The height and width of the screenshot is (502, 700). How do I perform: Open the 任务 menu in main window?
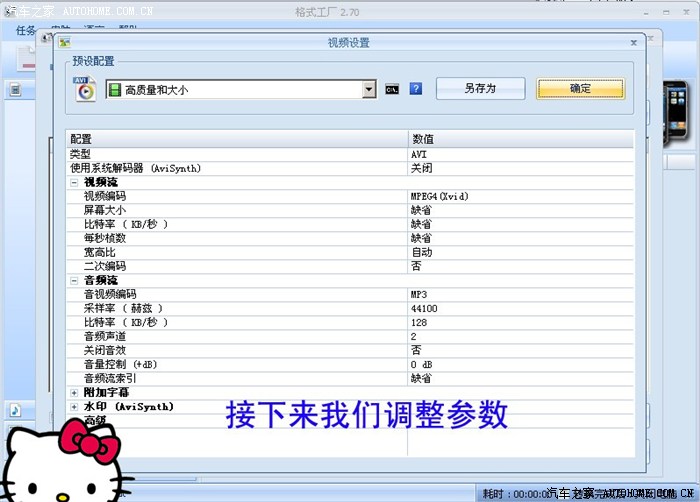25,30
